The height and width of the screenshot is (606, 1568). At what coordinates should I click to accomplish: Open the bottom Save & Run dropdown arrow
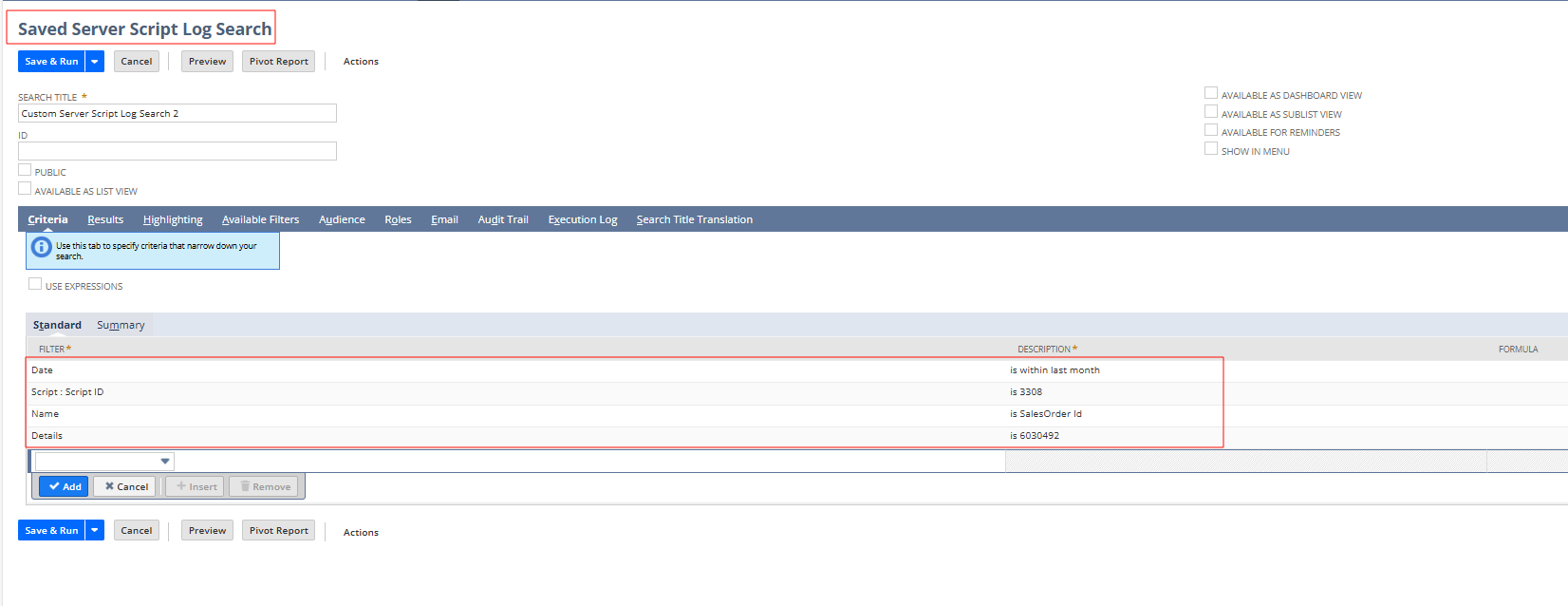click(x=95, y=531)
